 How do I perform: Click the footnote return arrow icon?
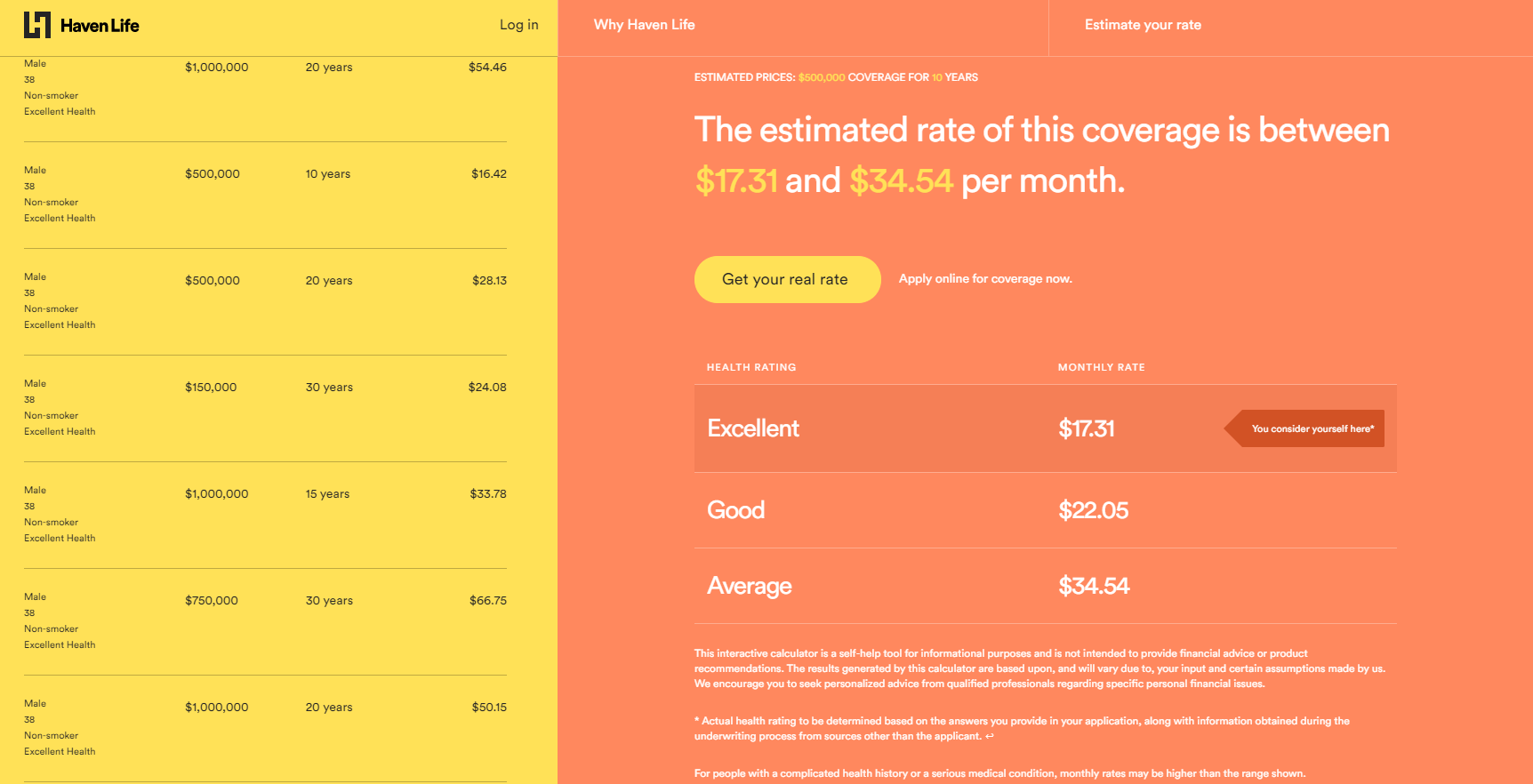[x=990, y=736]
